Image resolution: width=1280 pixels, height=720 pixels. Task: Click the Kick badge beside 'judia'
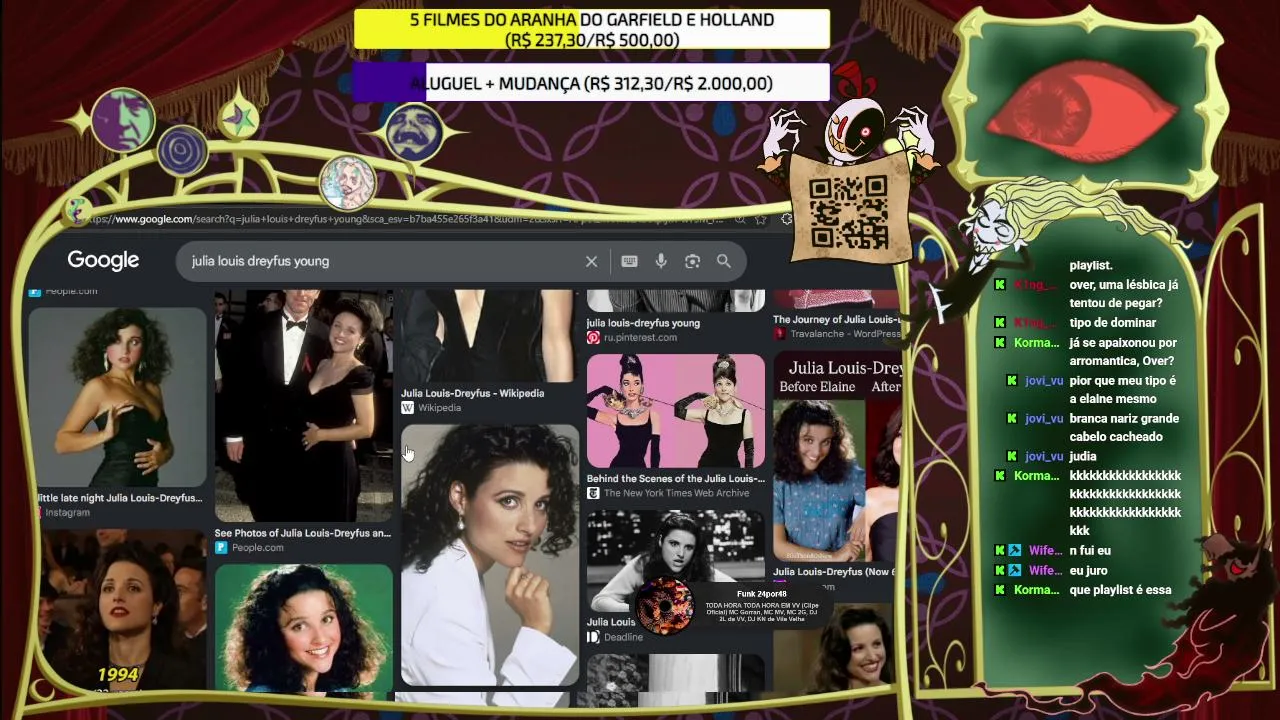click(x=1011, y=457)
